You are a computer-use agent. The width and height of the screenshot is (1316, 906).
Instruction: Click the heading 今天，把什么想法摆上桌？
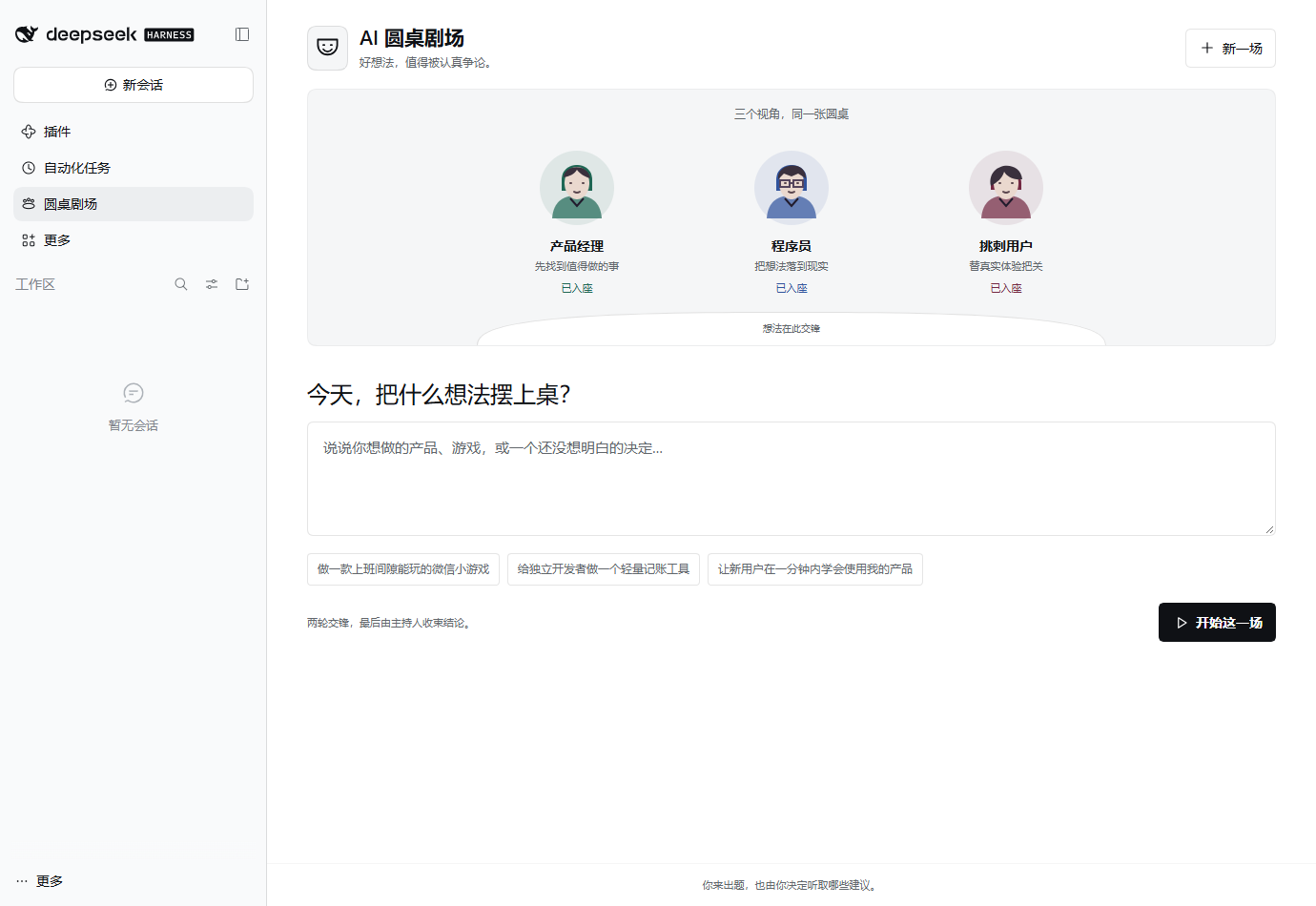pos(439,395)
